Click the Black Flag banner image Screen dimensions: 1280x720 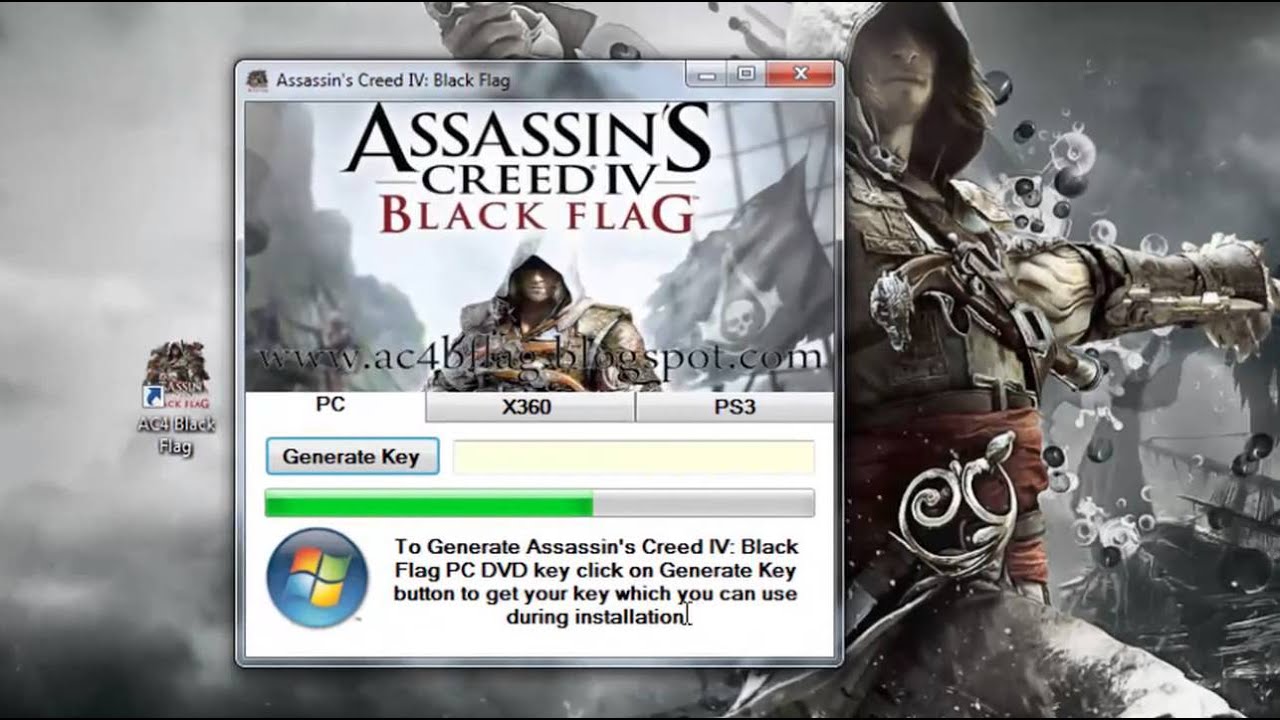539,246
